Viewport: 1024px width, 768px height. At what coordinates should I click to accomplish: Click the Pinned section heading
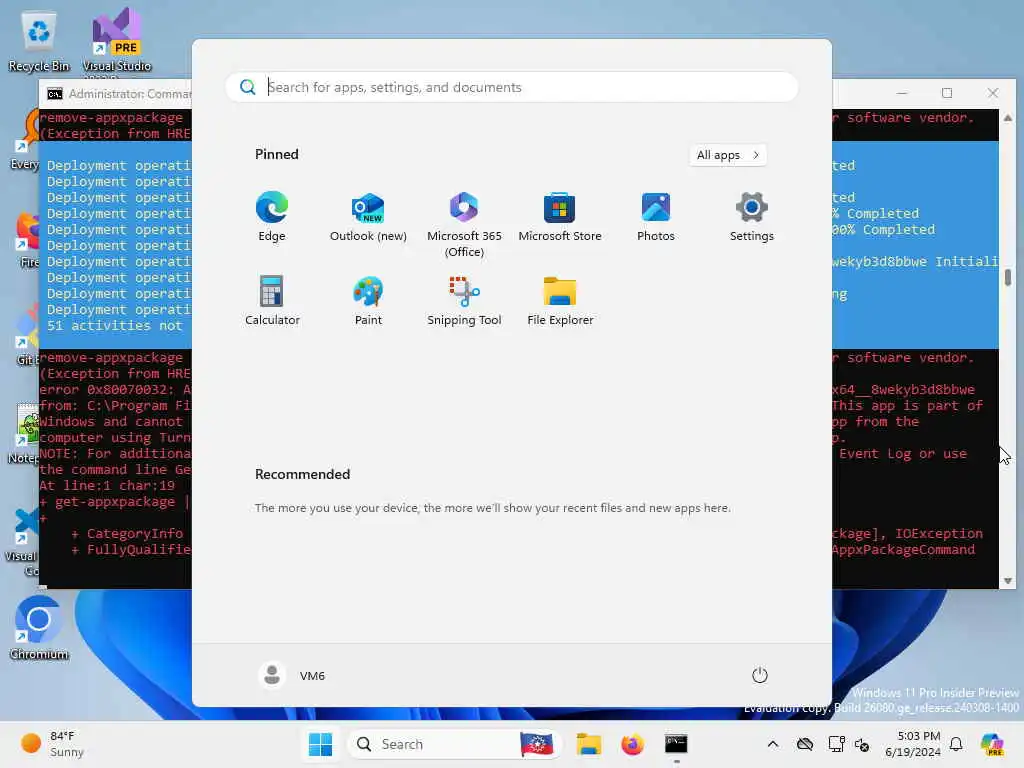(x=276, y=155)
